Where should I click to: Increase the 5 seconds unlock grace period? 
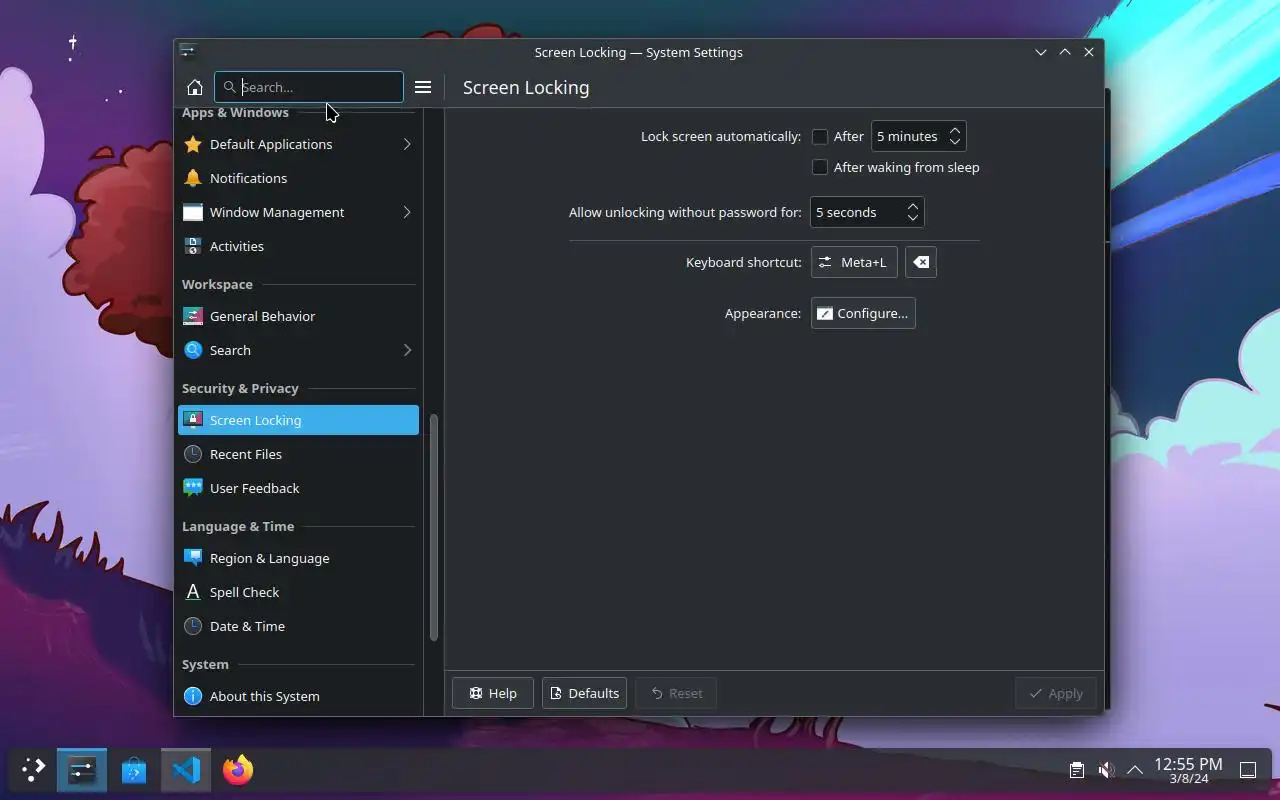coord(913,206)
